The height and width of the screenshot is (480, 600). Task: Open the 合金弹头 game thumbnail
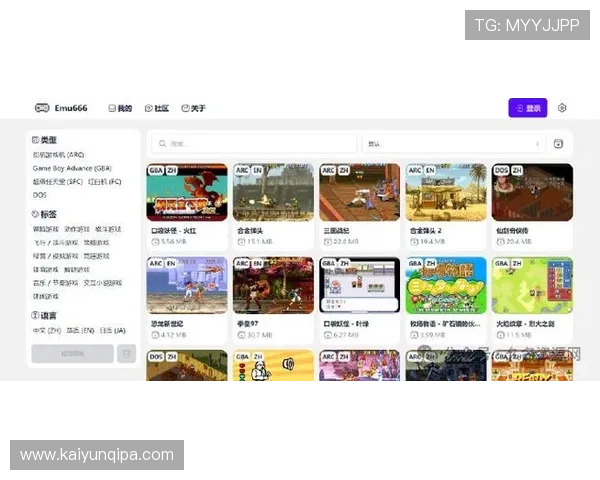273,192
